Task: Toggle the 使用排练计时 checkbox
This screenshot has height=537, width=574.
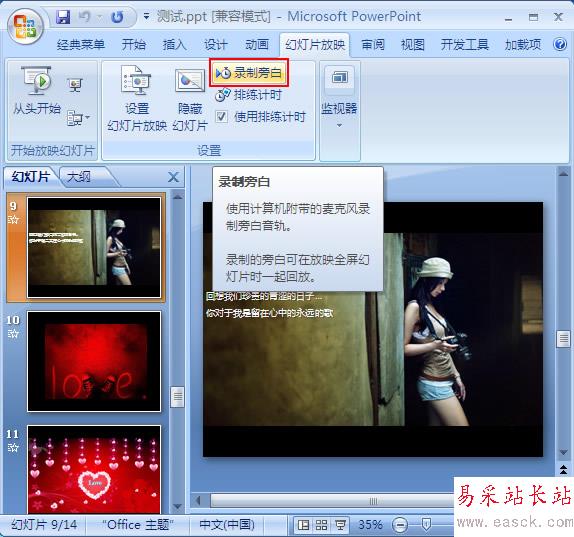Action: click(x=221, y=116)
